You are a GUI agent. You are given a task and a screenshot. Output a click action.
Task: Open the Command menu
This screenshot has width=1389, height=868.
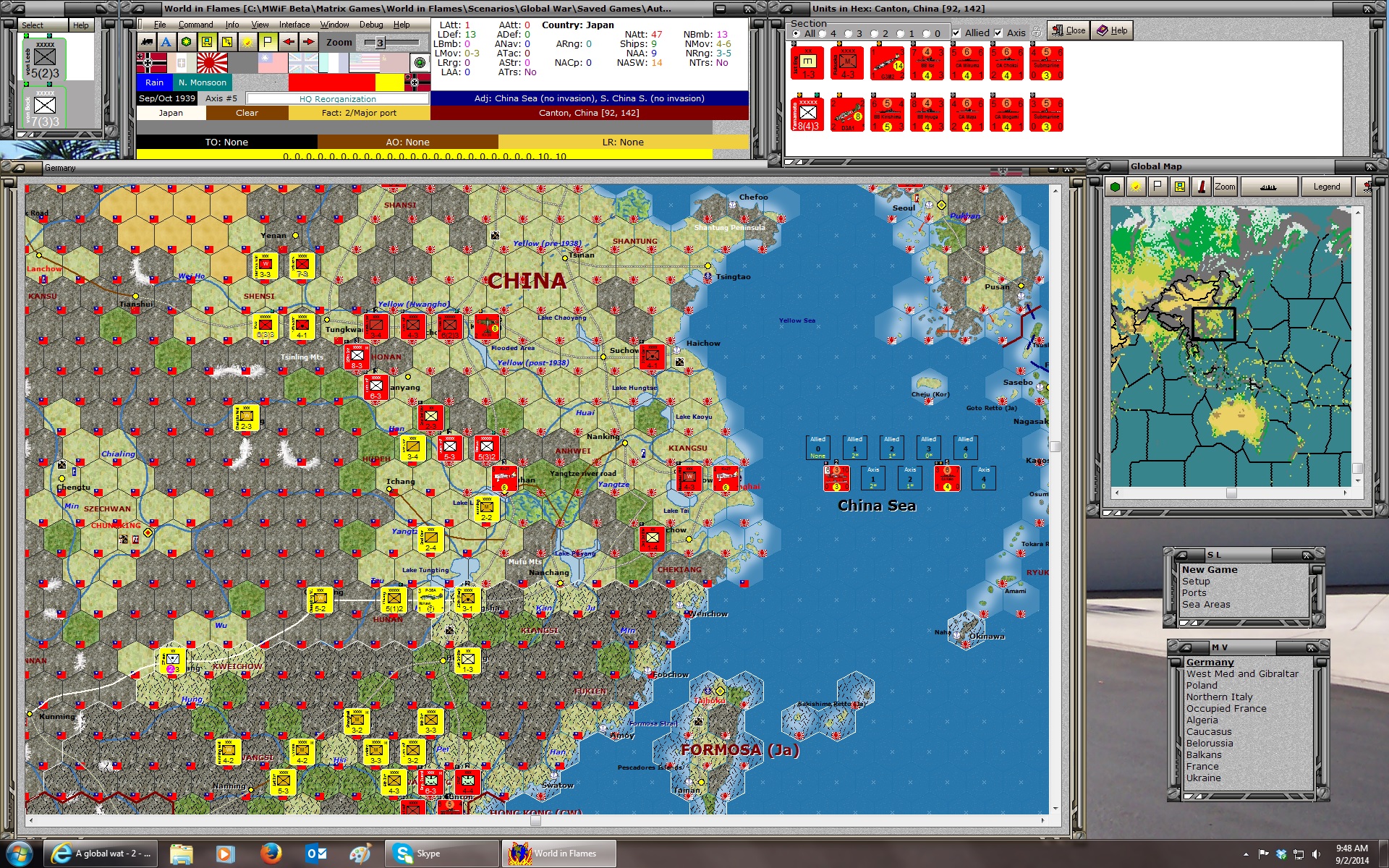point(195,25)
